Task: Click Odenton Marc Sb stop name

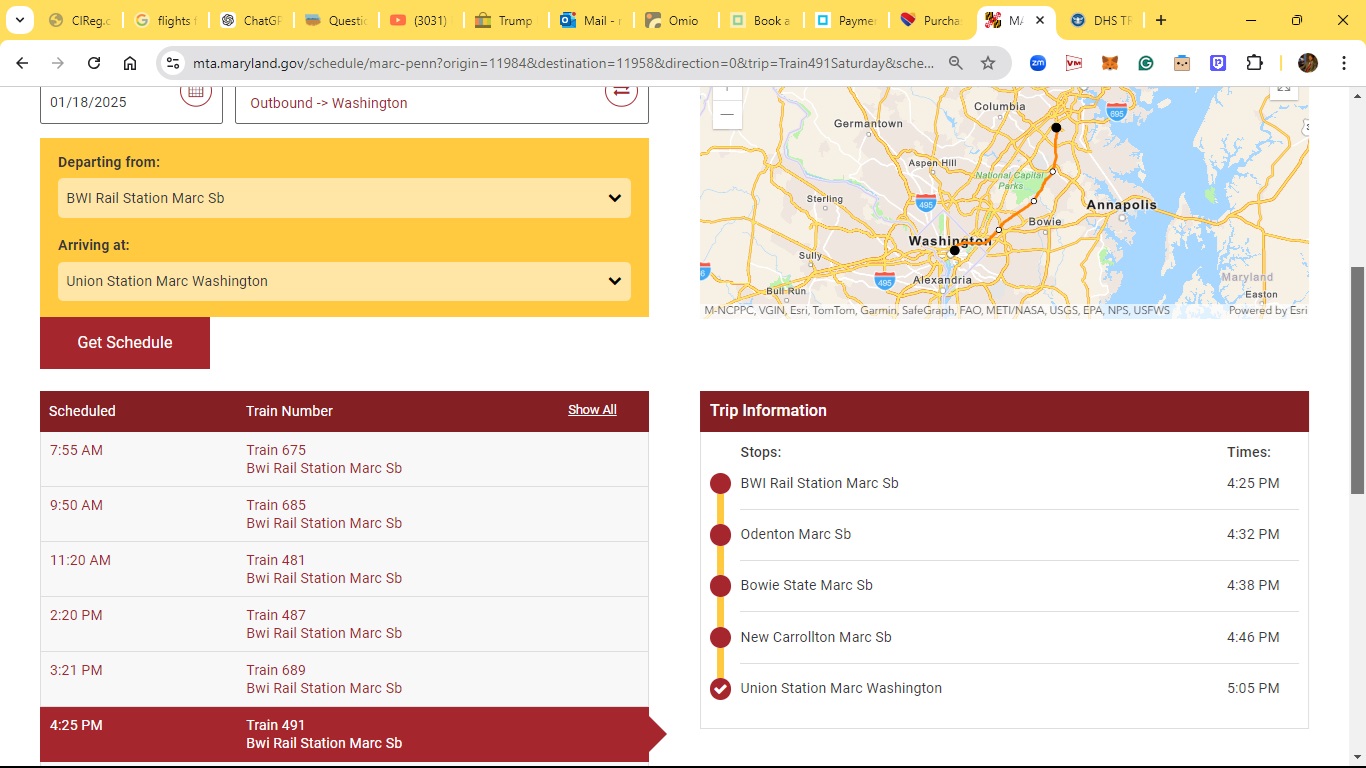Action: click(796, 534)
